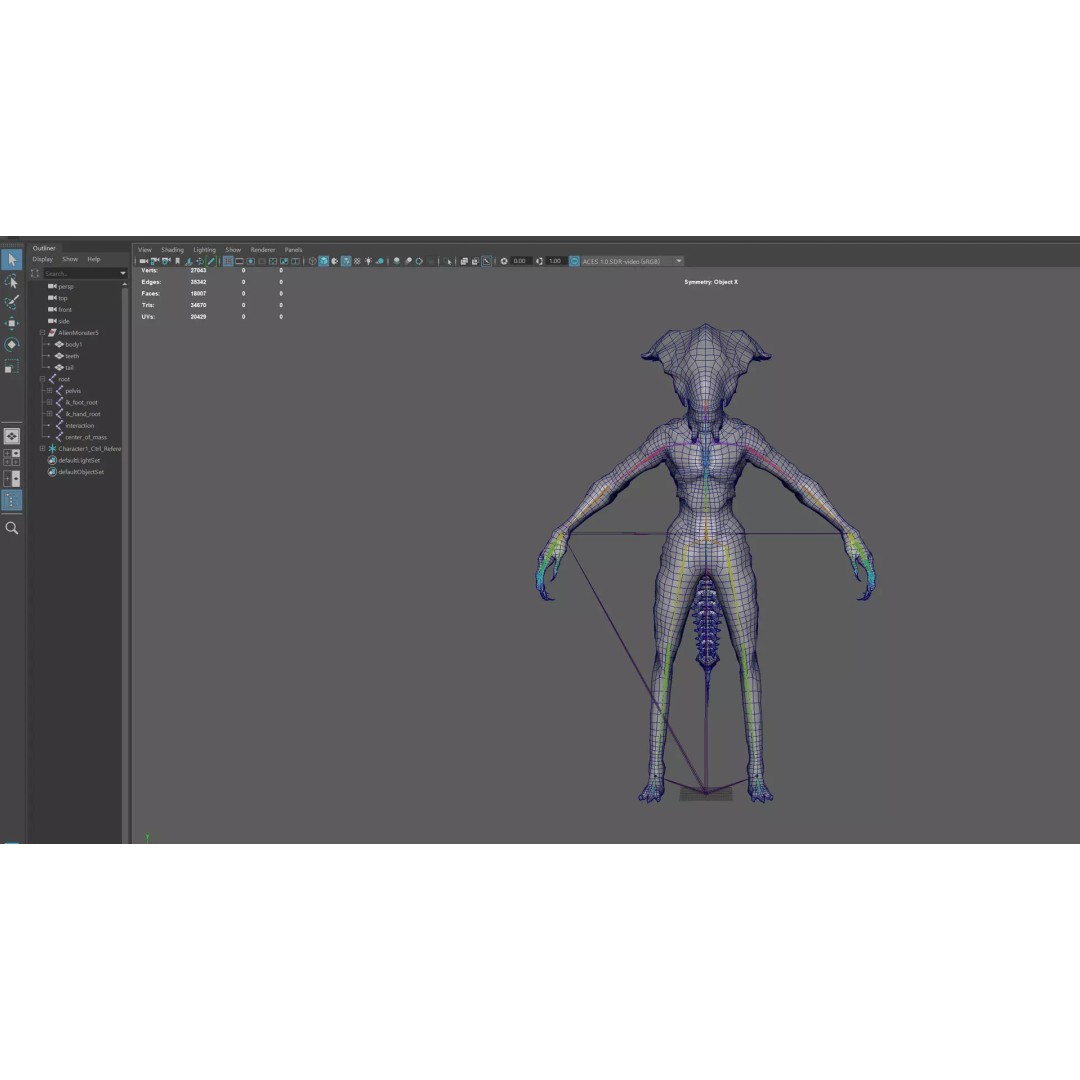Viewport: 1080px width, 1080px height.
Task: Switch to two-pane side-by-side layout
Action: click(x=12, y=479)
